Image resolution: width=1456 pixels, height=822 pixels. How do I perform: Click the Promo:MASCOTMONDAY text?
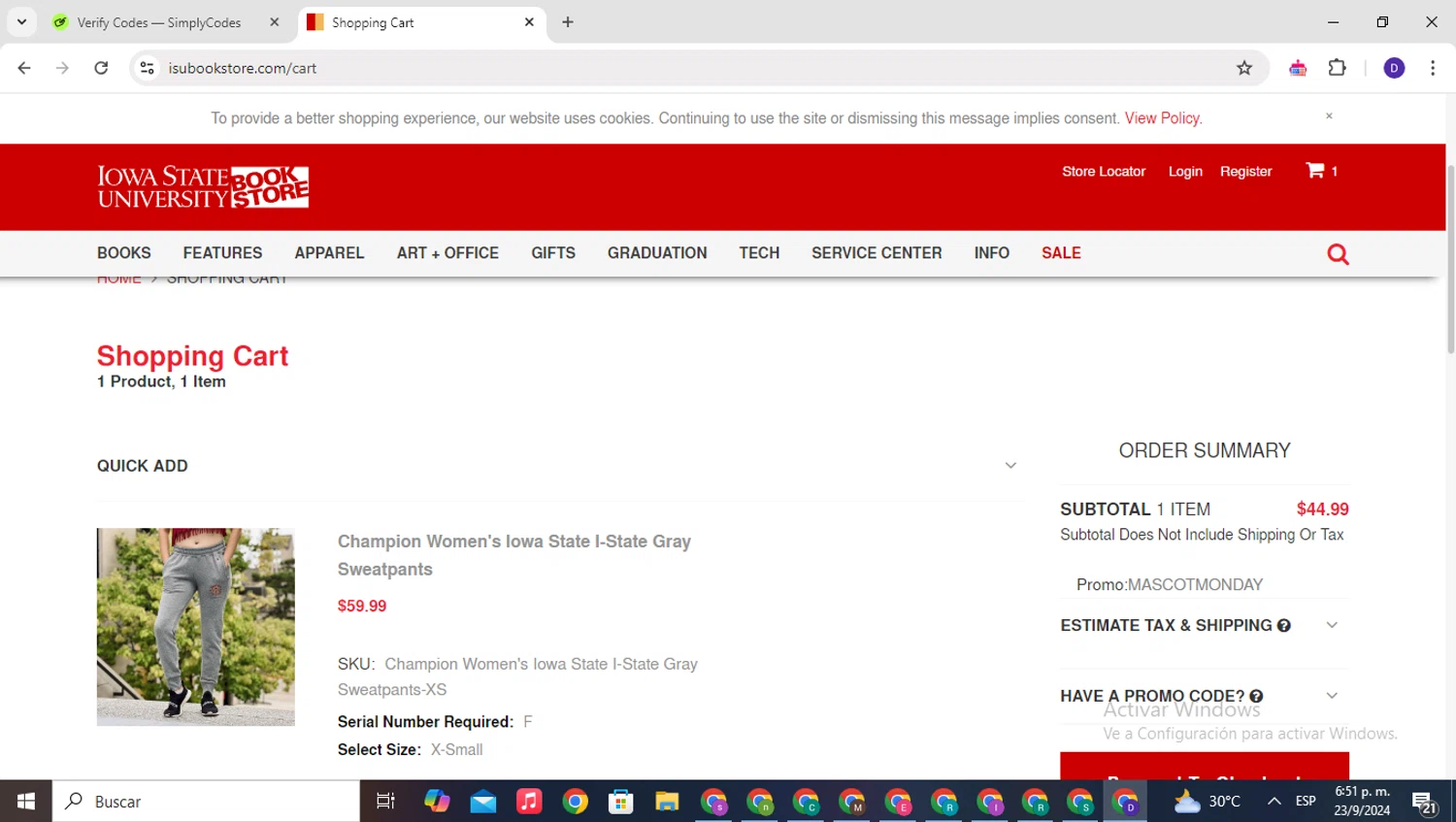[x=1170, y=584]
